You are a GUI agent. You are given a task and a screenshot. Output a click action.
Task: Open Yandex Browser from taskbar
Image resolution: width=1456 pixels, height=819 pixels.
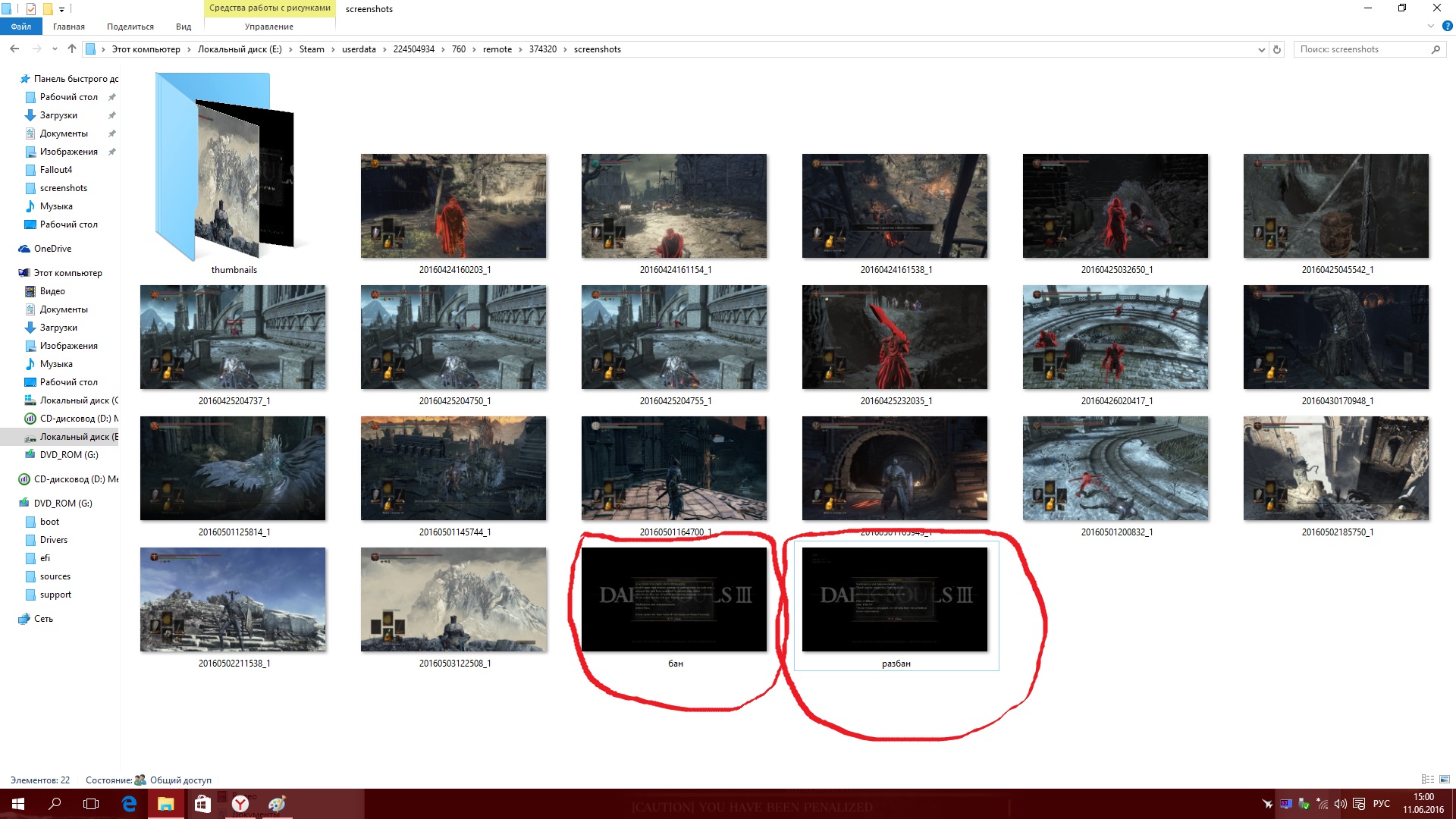tap(240, 804)
